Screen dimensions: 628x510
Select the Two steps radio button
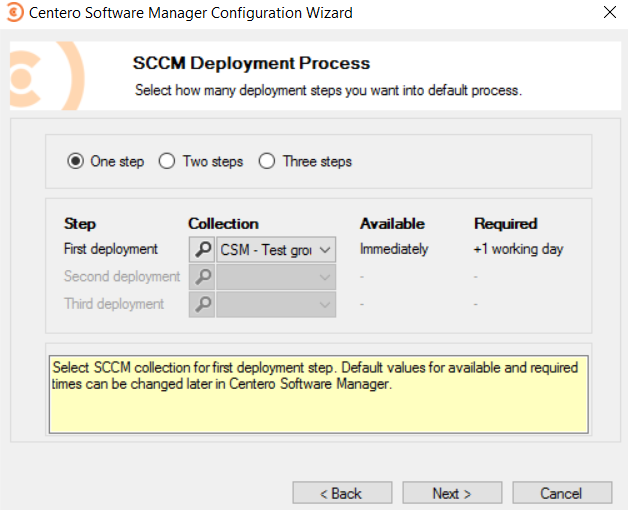pyautogui.click(x=167, y=161)
